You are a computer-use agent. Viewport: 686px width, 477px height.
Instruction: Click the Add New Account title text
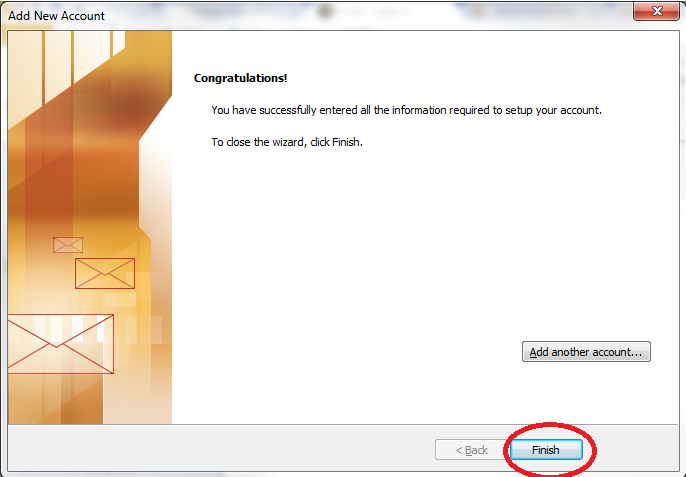(x=56, y=16)
